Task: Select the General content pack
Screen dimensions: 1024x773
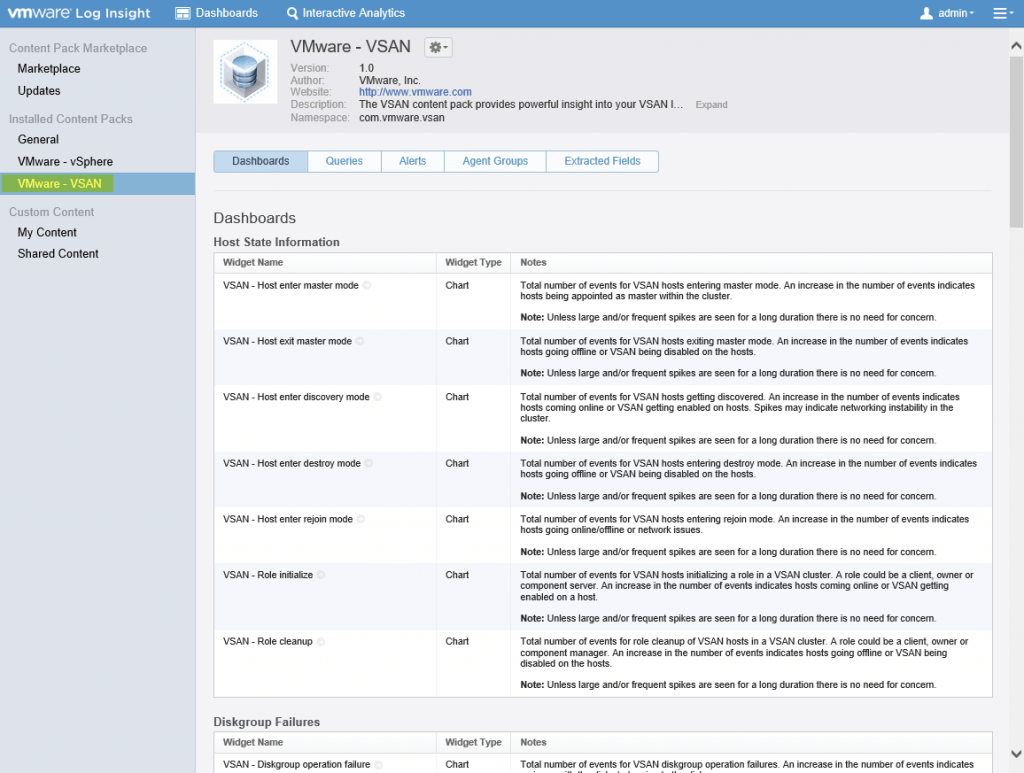Action: (x=38, y=140)
